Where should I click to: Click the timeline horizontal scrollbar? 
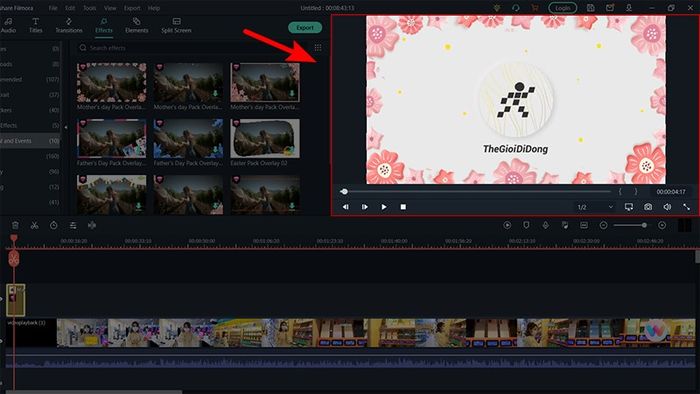[94, 392]
